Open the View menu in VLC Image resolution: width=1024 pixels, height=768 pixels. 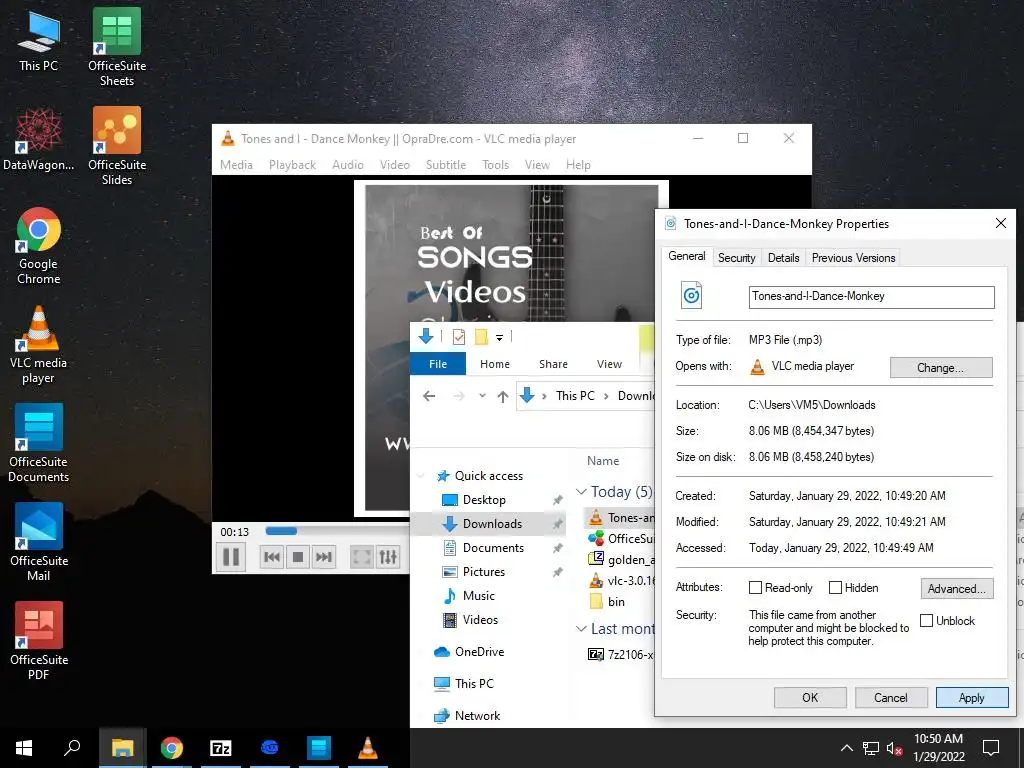(537, 165)
